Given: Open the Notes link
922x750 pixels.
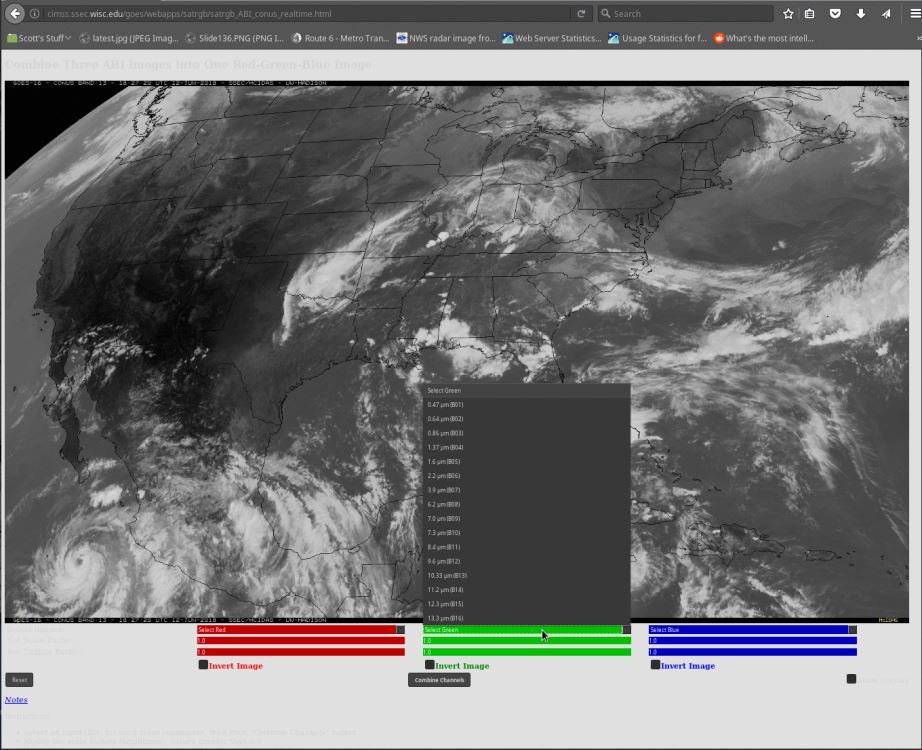Looking at the screenshot, I should 16,700.
